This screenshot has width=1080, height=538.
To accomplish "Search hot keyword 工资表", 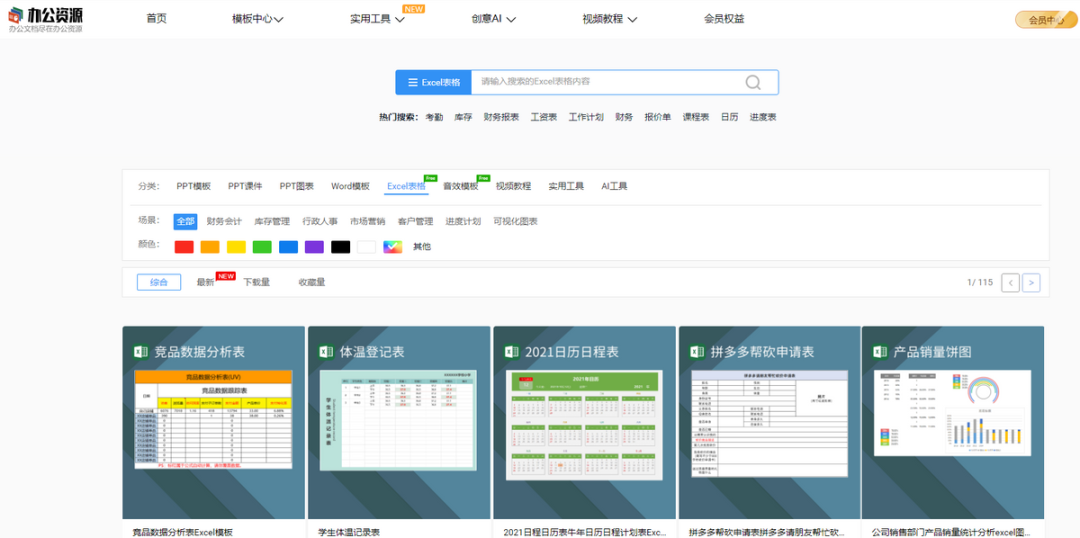I will pos(543,117).
